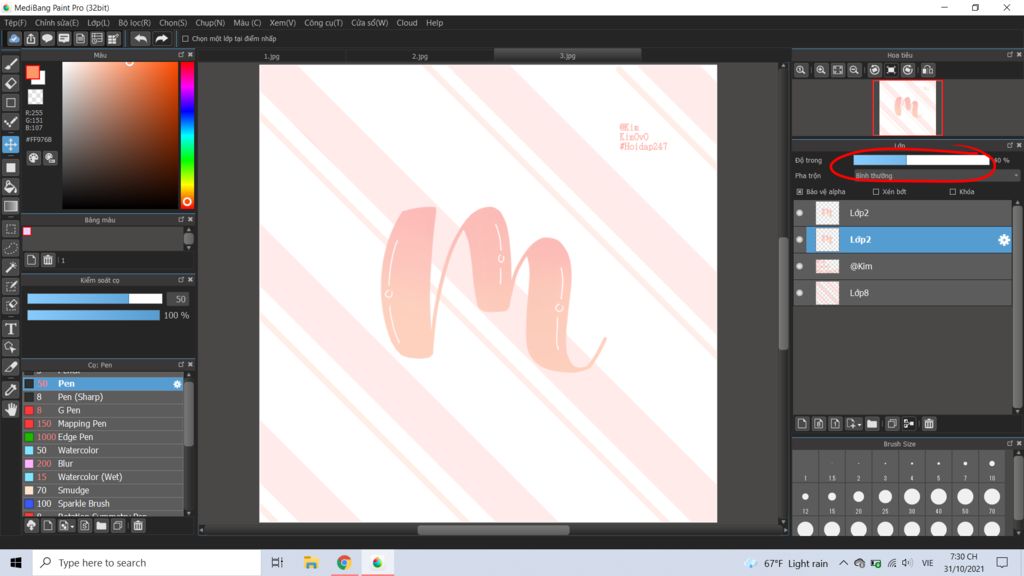
Task: Select the Eraser tool in left toolbar
Action: (10, 83)
